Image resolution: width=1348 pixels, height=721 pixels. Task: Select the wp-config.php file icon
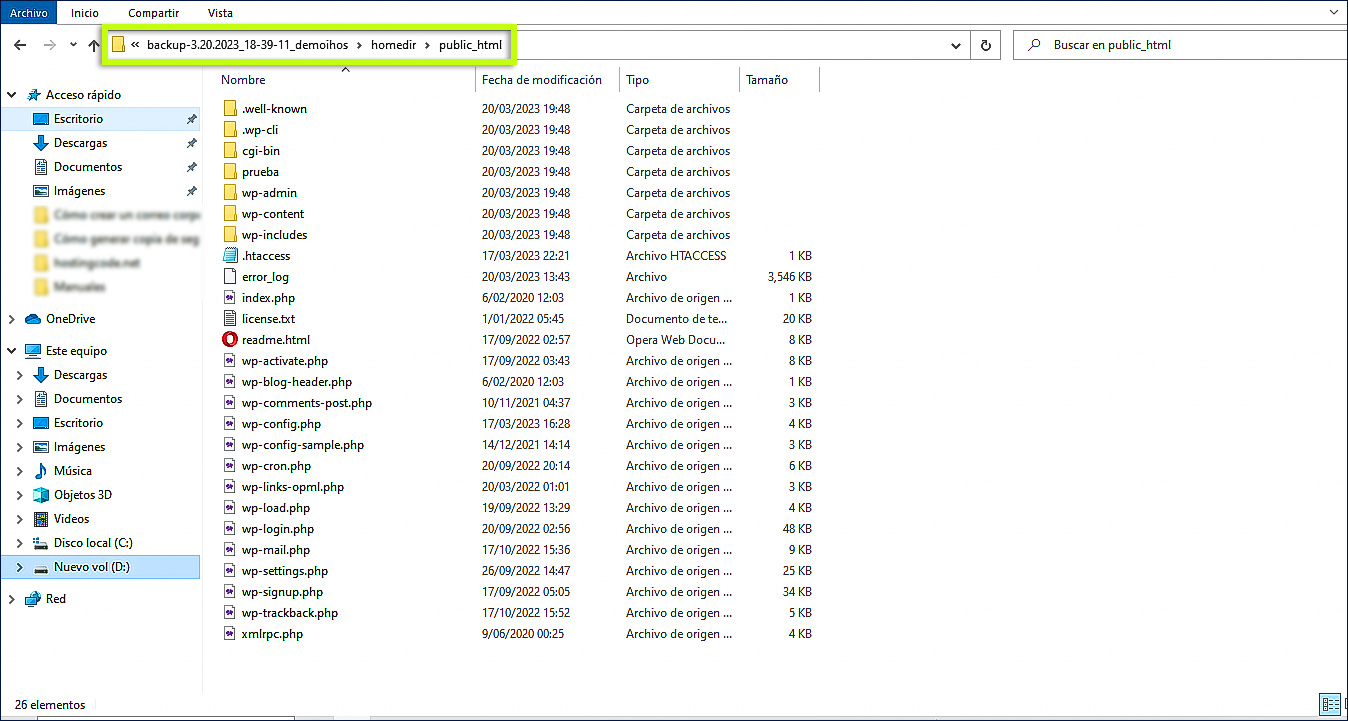(230, 423)
